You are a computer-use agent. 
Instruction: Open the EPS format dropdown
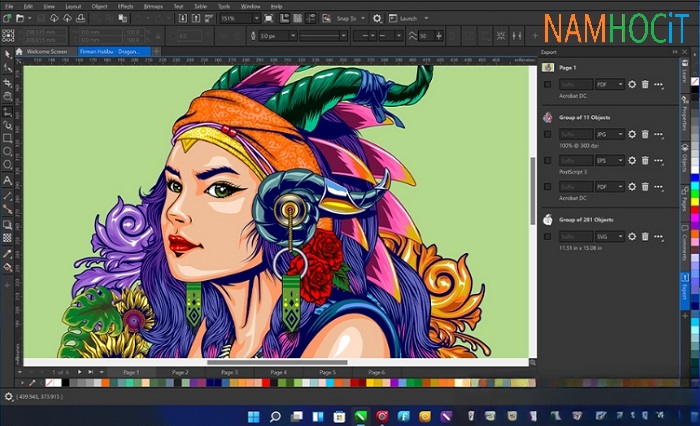609,160
